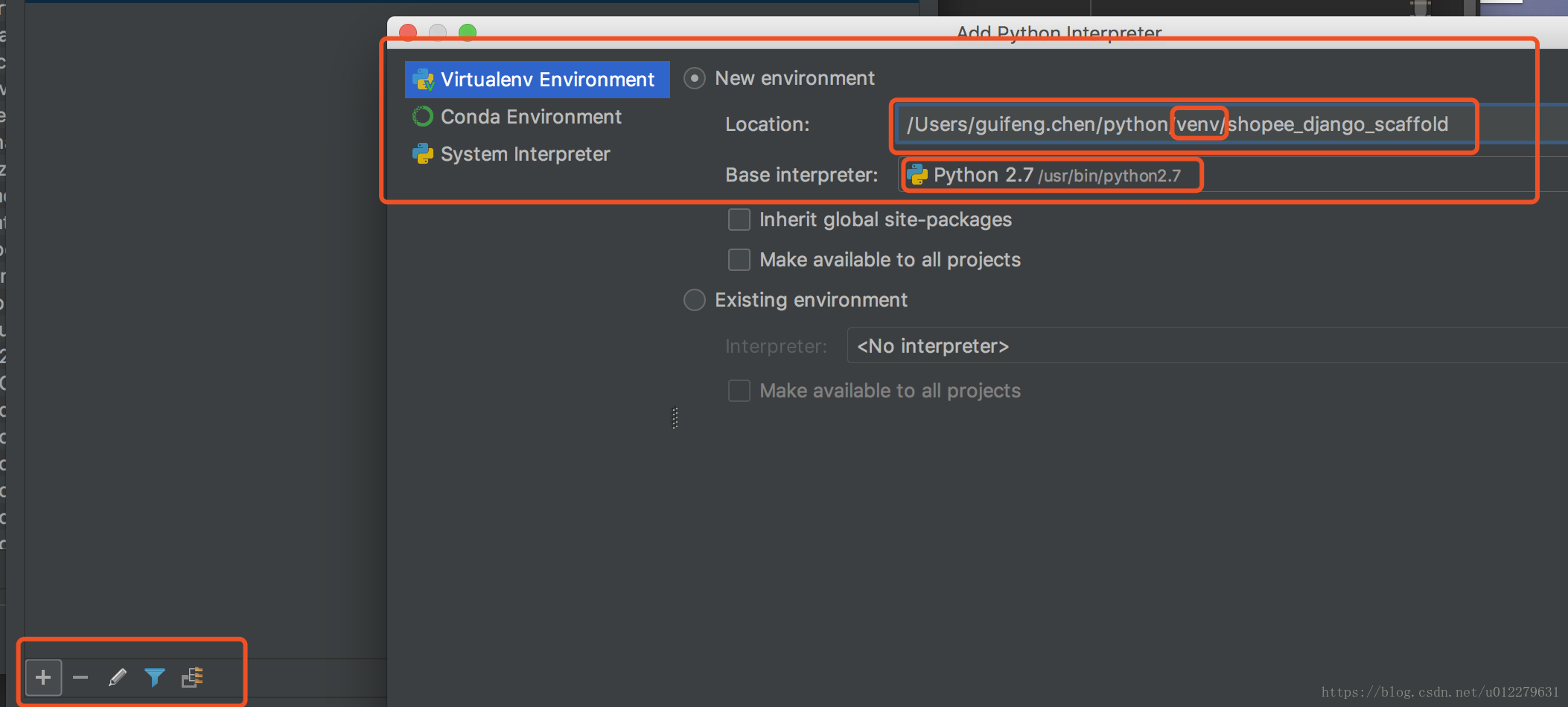
Task: Click the folder tree paths icon
Action: pyautogui.click(x=192, y=677)
